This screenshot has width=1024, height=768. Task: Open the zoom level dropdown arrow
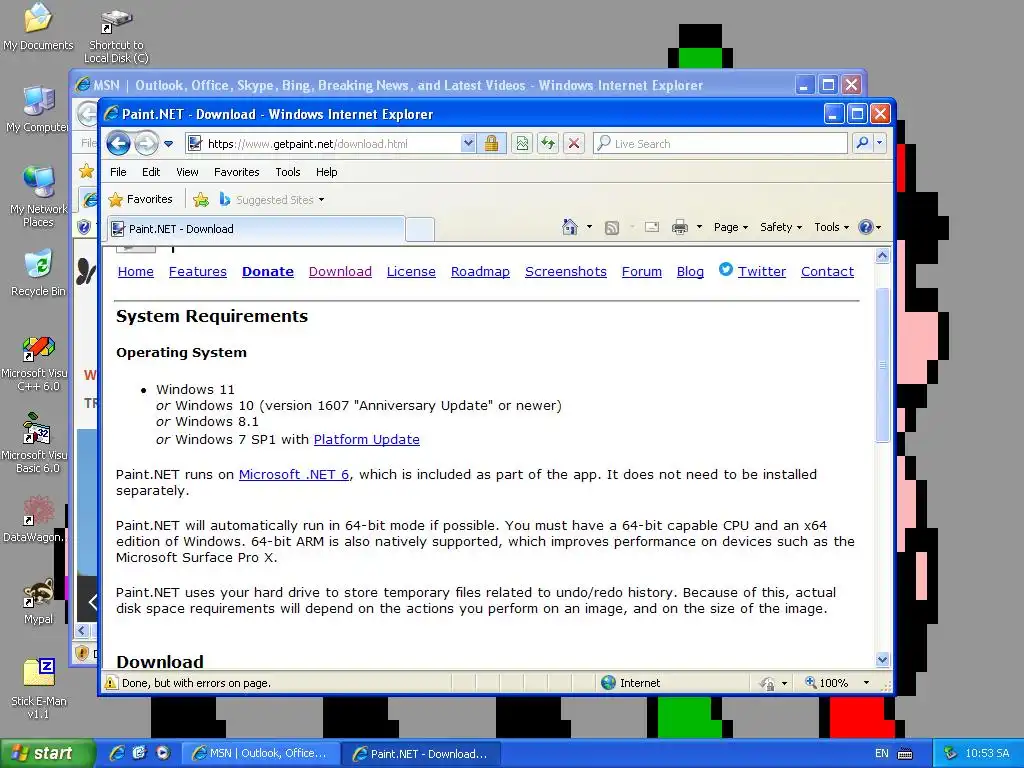(x=867, y=682)
